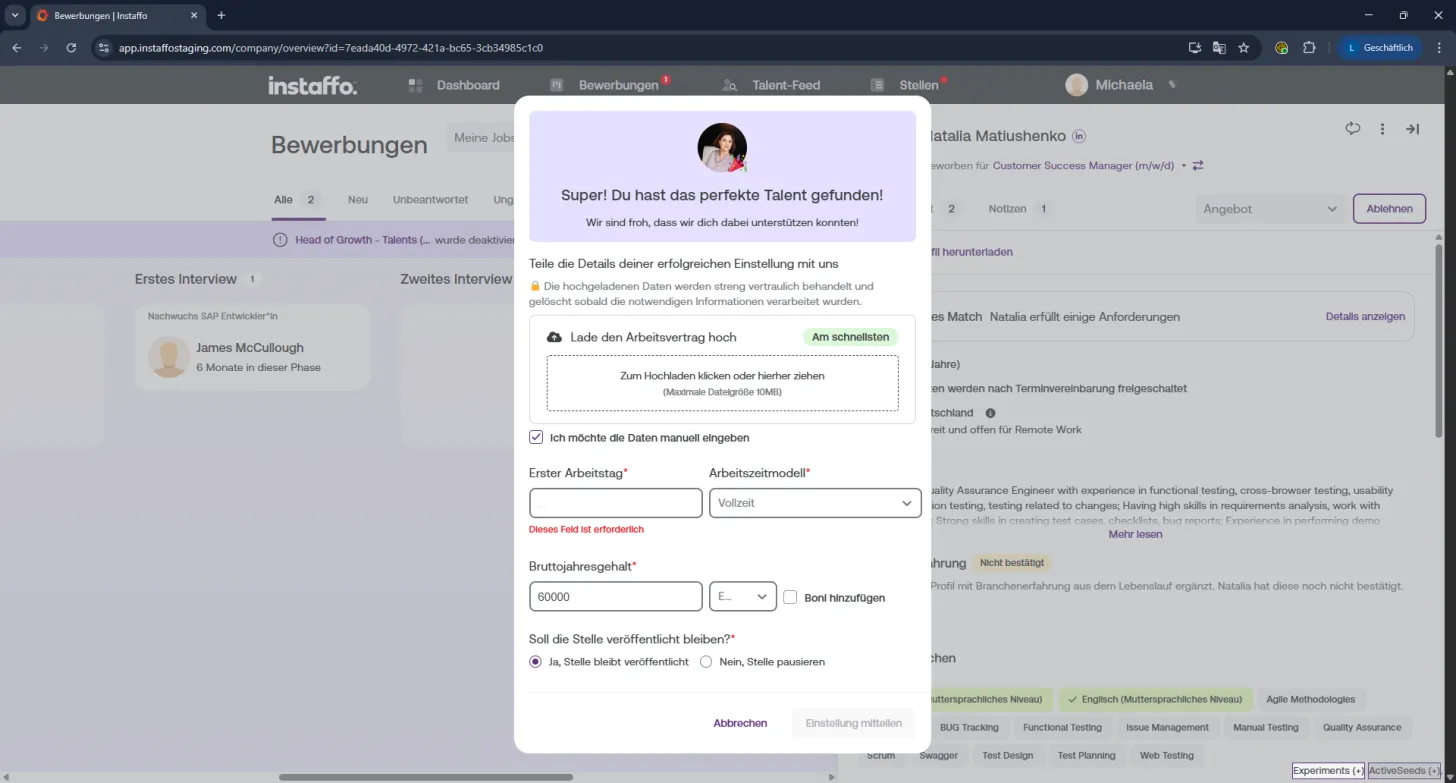Open Stellen in top navigation
The width and height of the screenshot is (1456, 783).
tap(906, 85)
